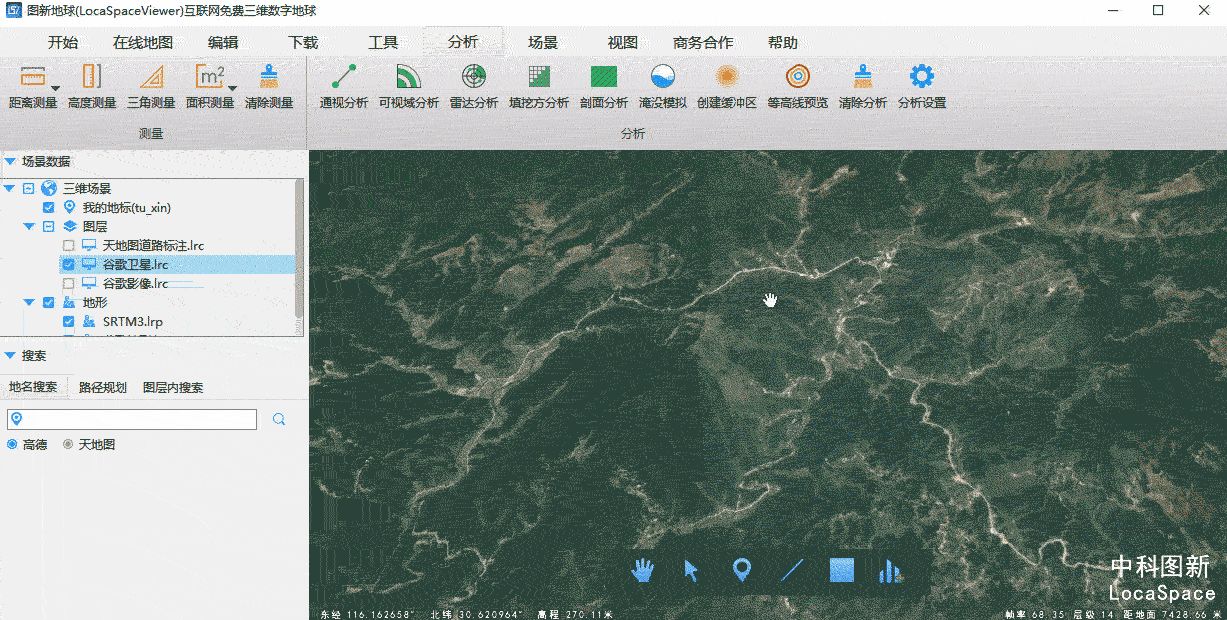Open the 商务合作 ribbon tab
Viewport: 1227px width, 620px height.
(x=703, y=43)
